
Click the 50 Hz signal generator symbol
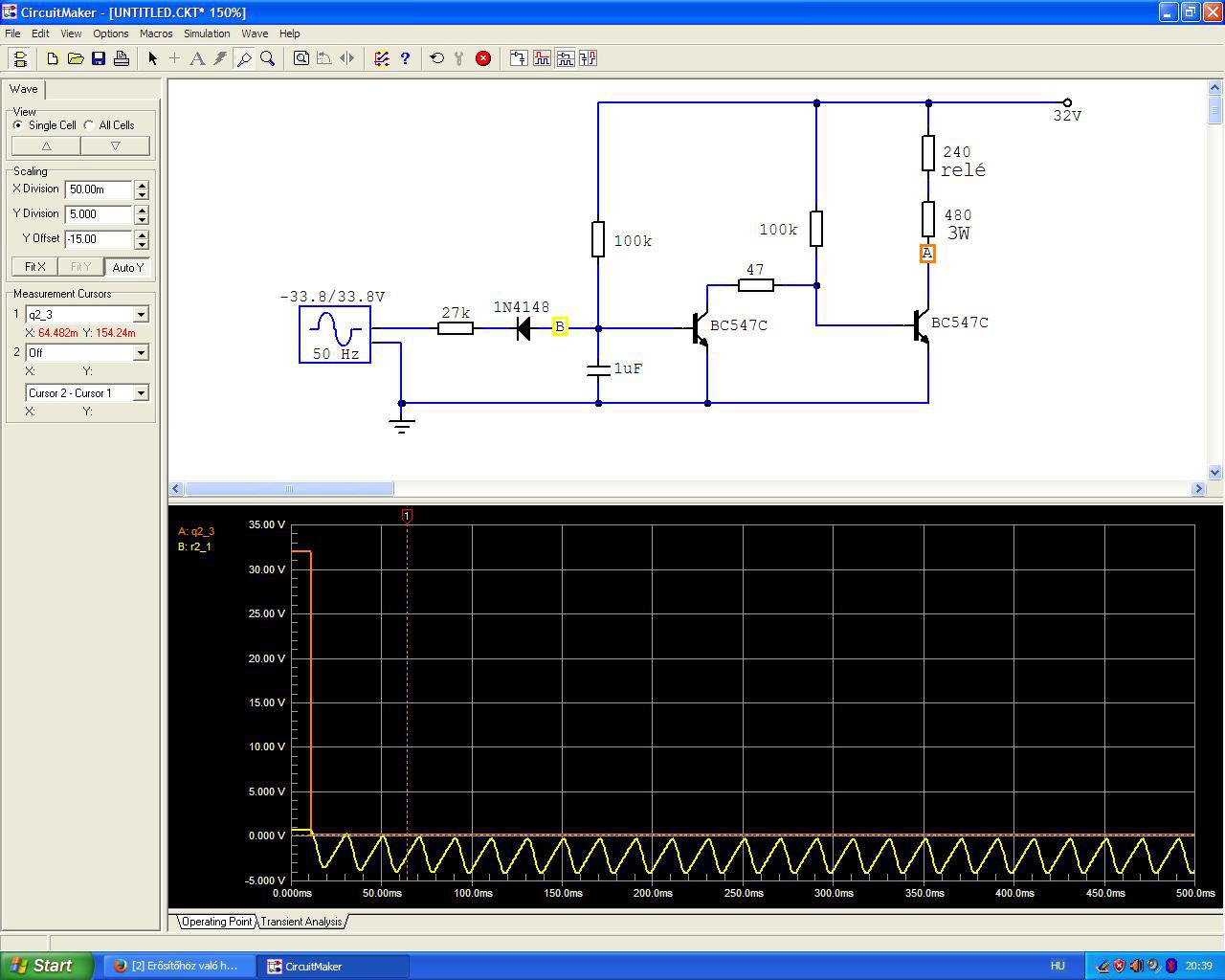[335, 335]
